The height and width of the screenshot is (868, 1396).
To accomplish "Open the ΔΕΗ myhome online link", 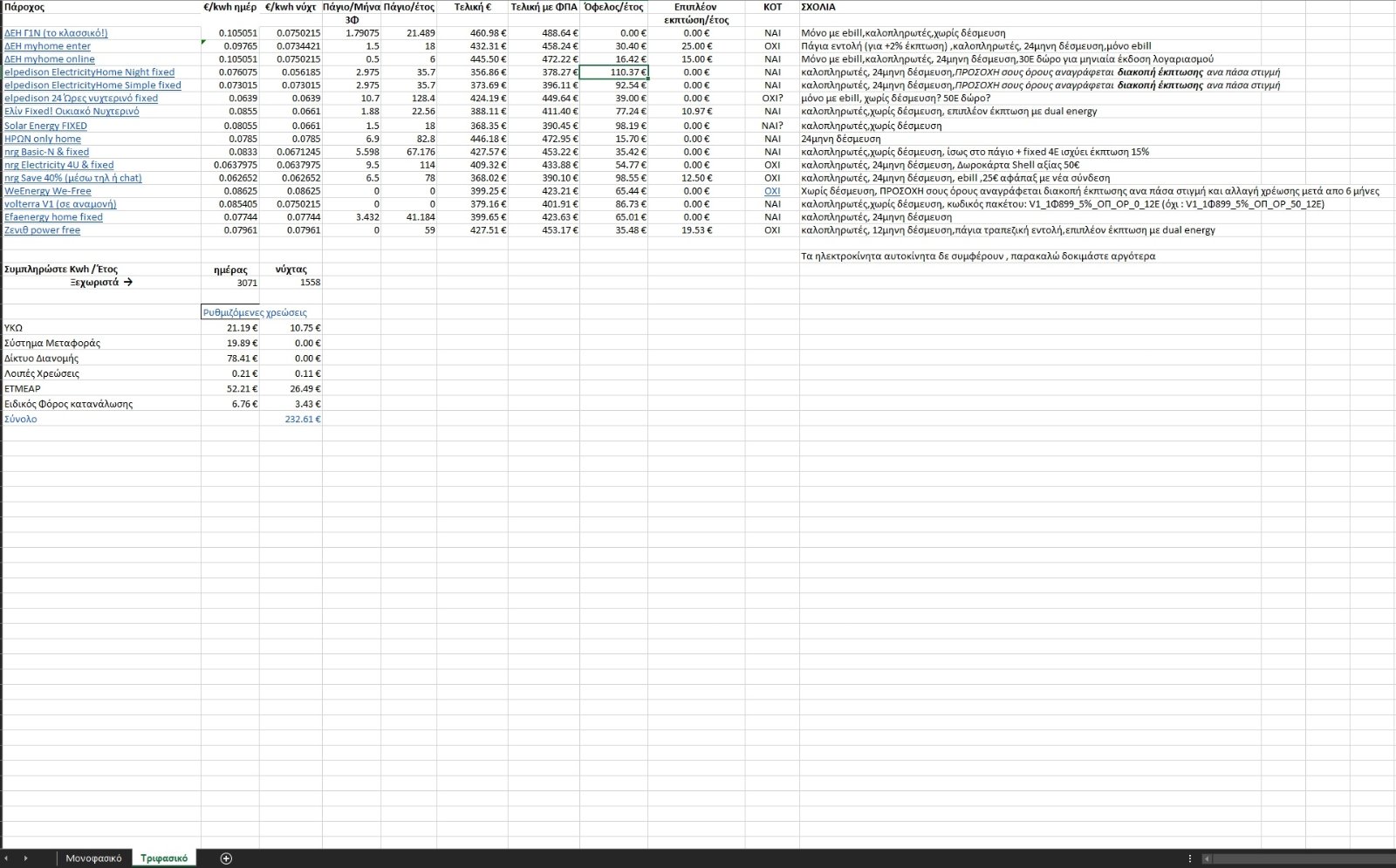I will point(50,59).
